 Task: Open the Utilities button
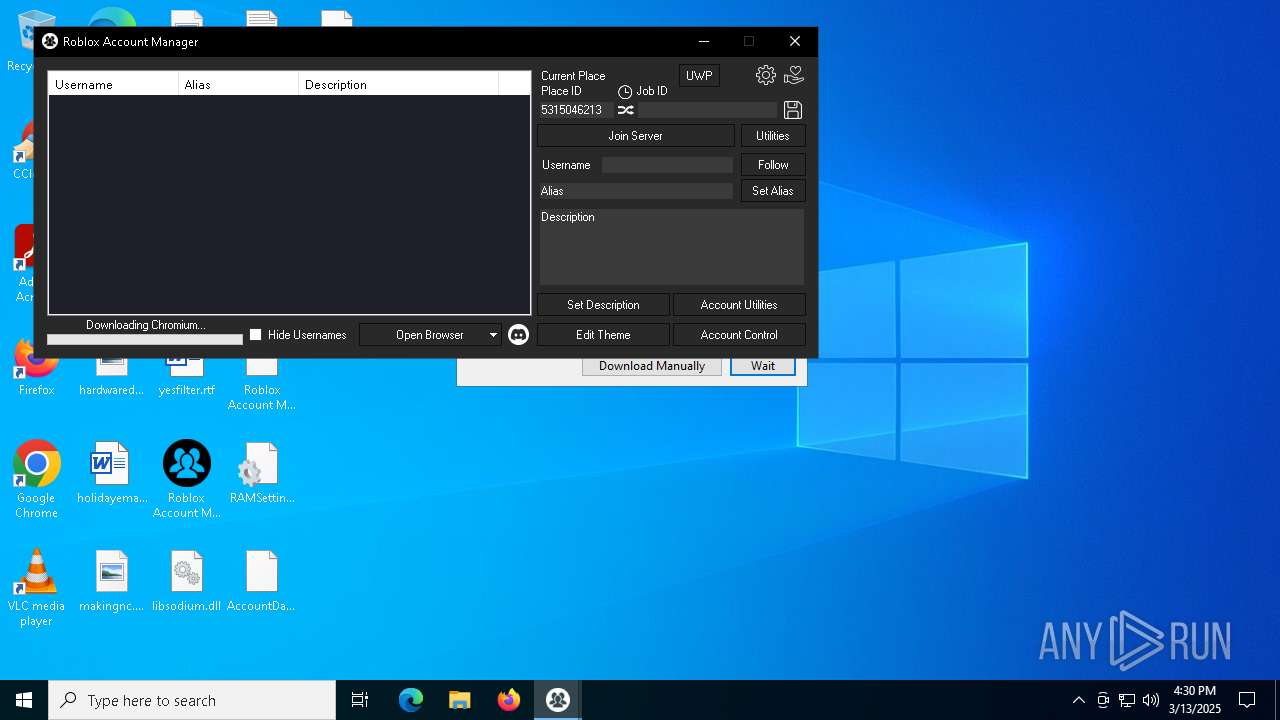(x=773, y=136)
